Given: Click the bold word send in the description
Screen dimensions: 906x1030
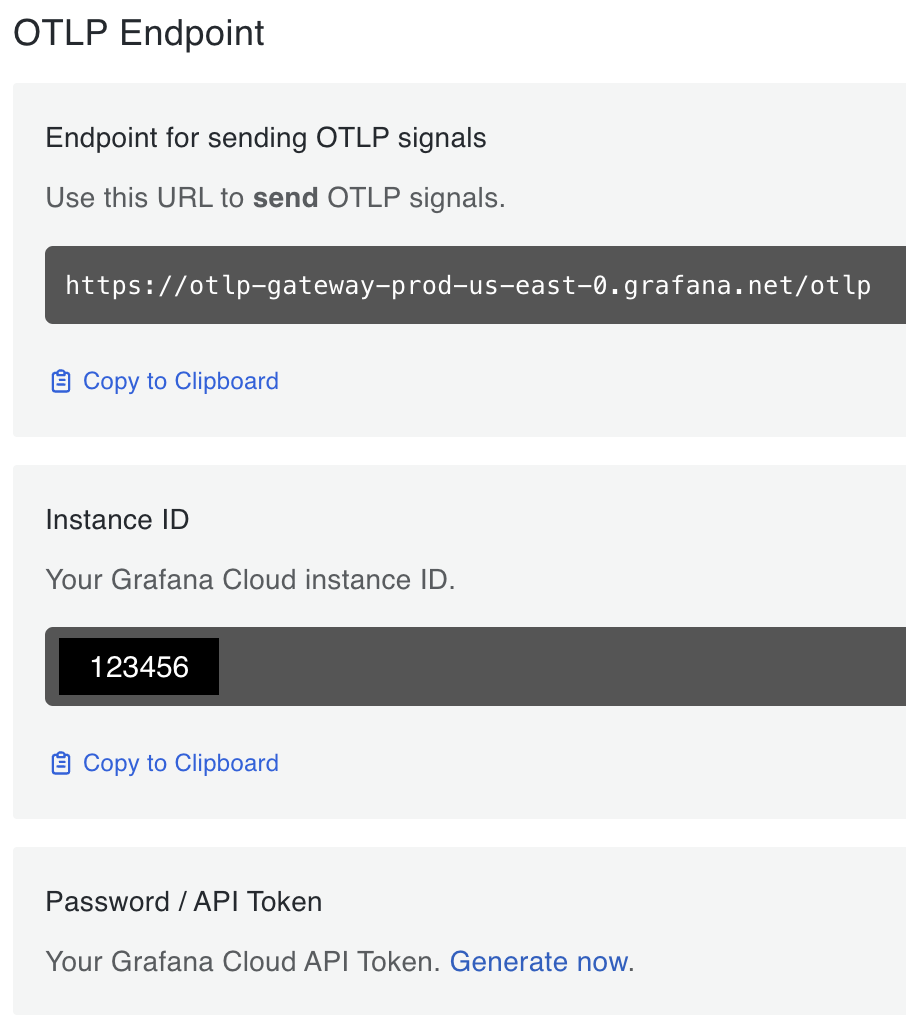Looking at the screenshot, I should point(286,198).
